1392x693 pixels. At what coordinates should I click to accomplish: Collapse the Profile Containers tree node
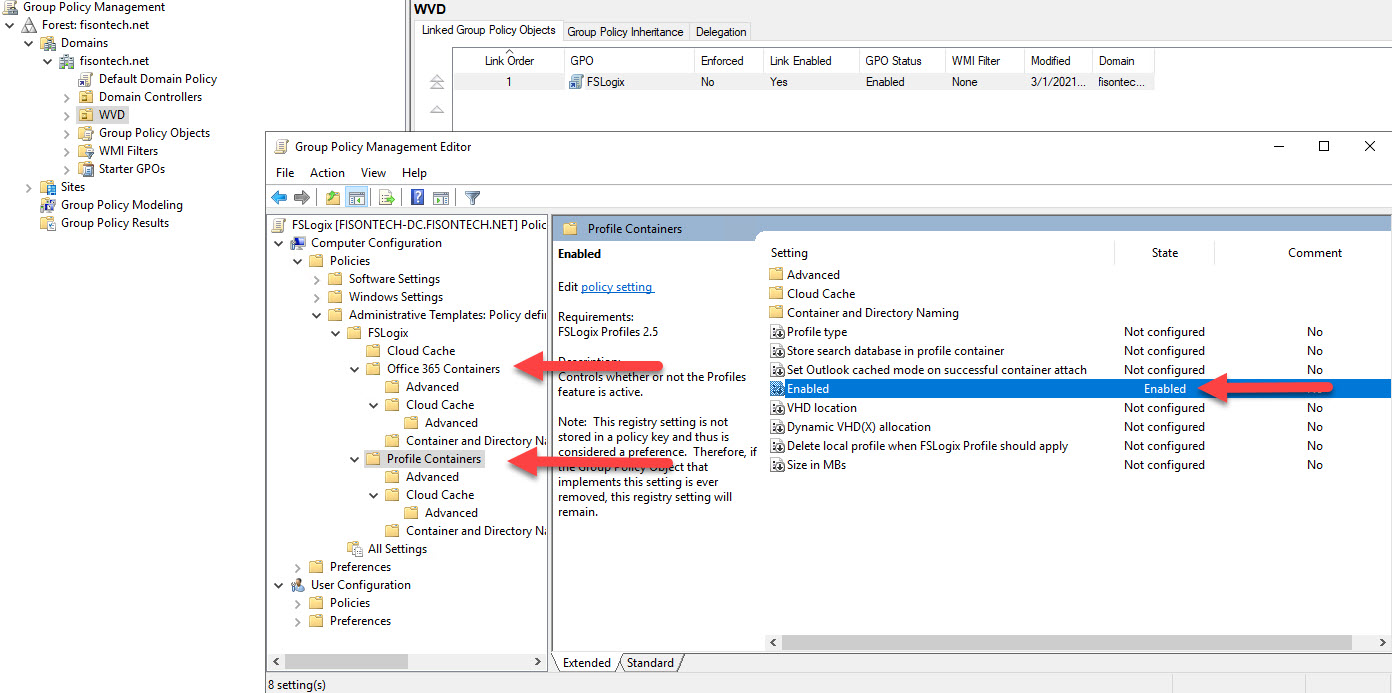pyautogui.click(x=355, y=459)
